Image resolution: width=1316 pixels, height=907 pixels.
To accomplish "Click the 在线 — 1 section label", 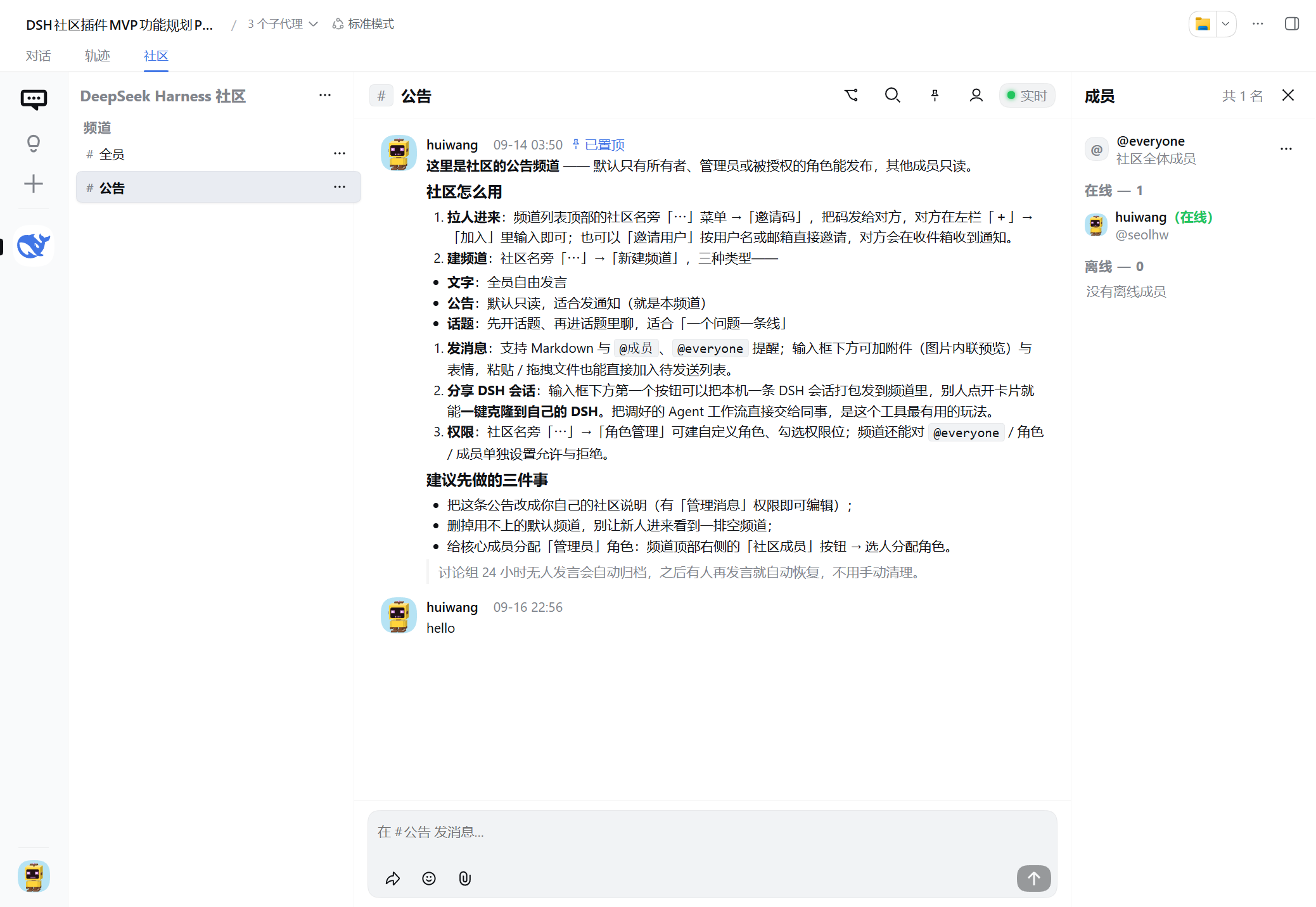I will pyautogui.click(x=1113, y=191).
